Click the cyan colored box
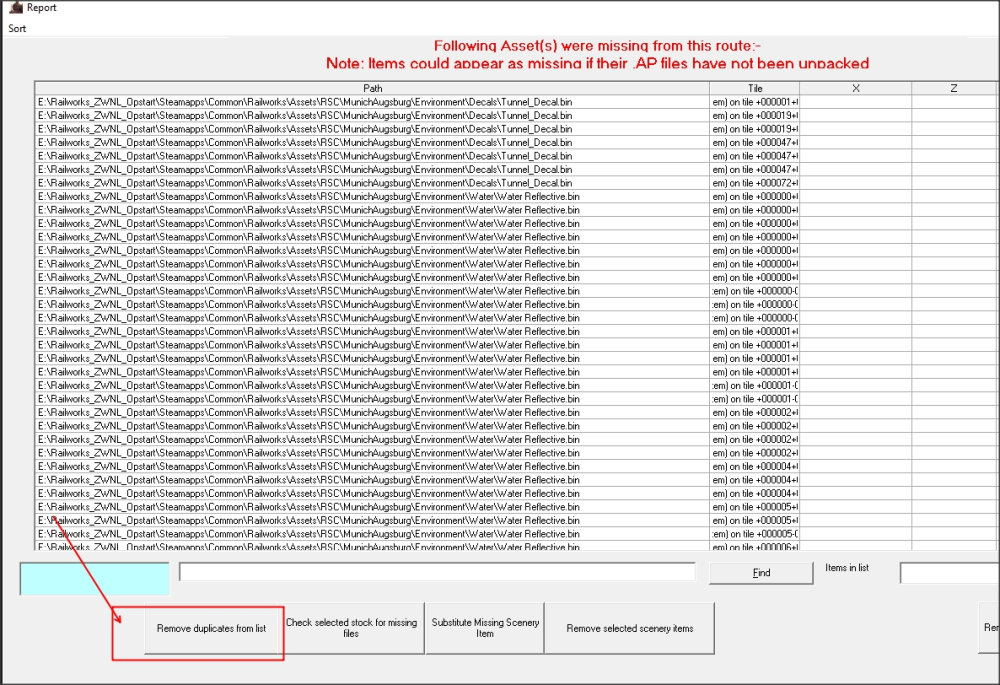This screenshot has height=685, width=1000. pyautogui.click(x=95, y=578)
